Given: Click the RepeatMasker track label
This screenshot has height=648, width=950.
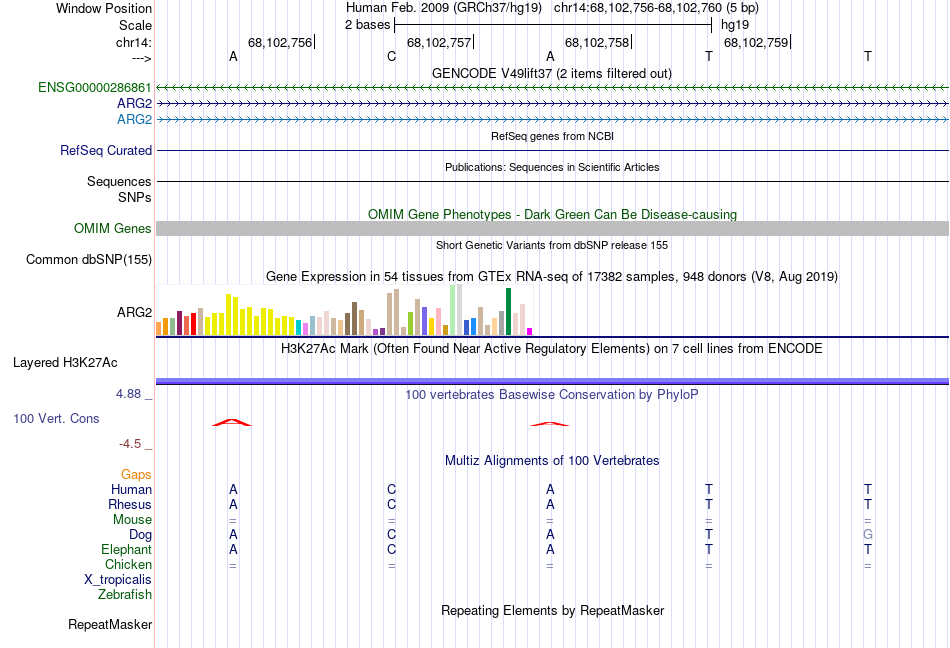Looking at the screenshot, I should [110, 624].
